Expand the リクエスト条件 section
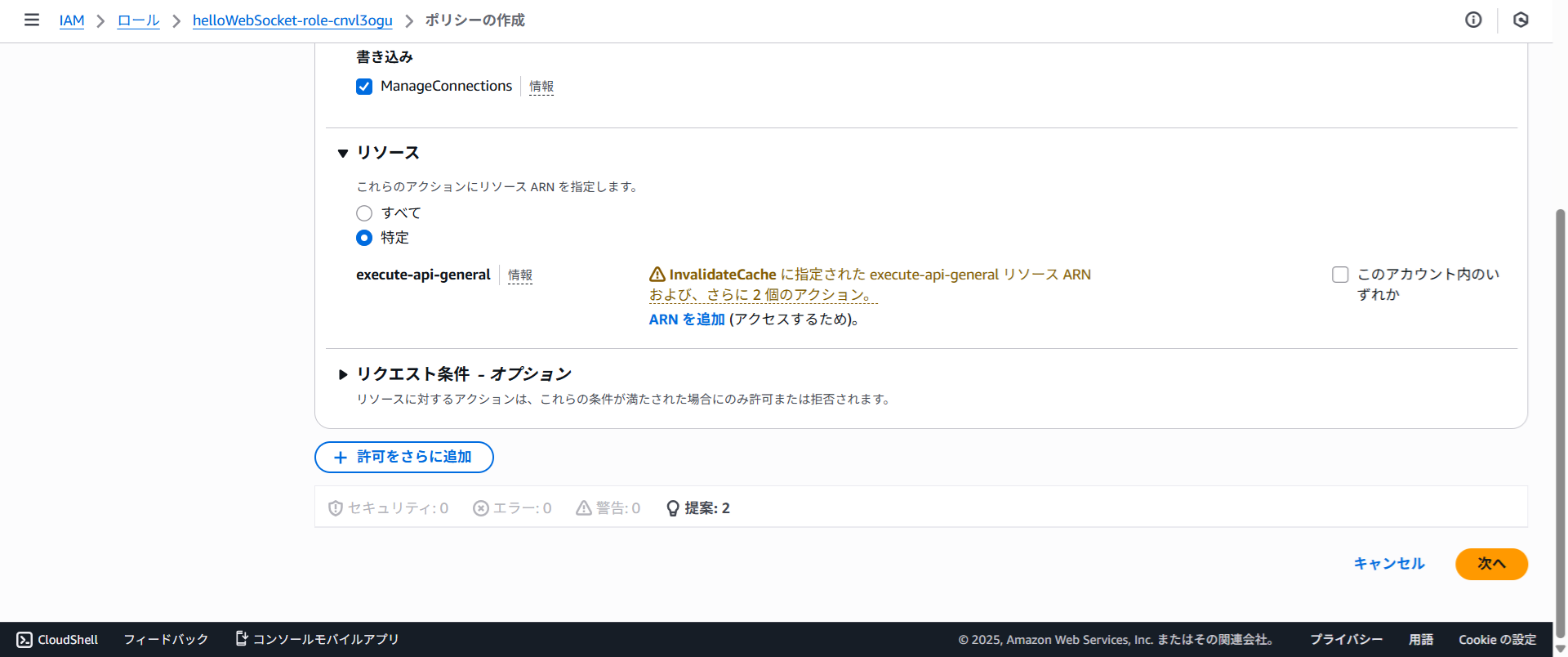 click(x=343, y=374)
